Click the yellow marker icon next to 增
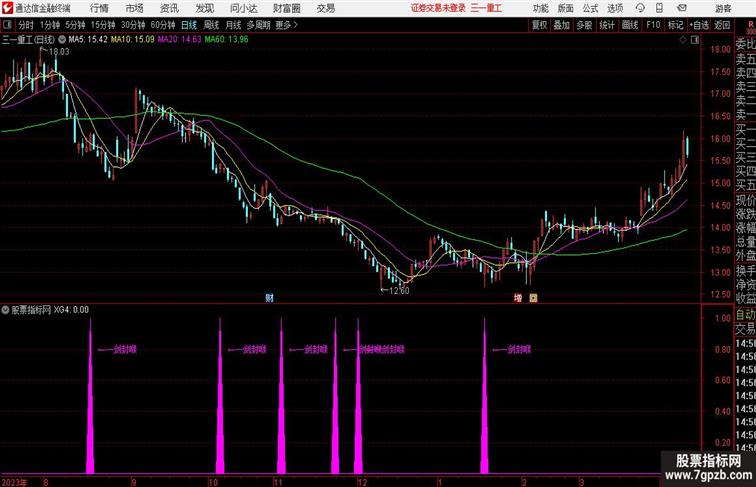756x487 pixels. pyautogui.click(x=533, y=298)
